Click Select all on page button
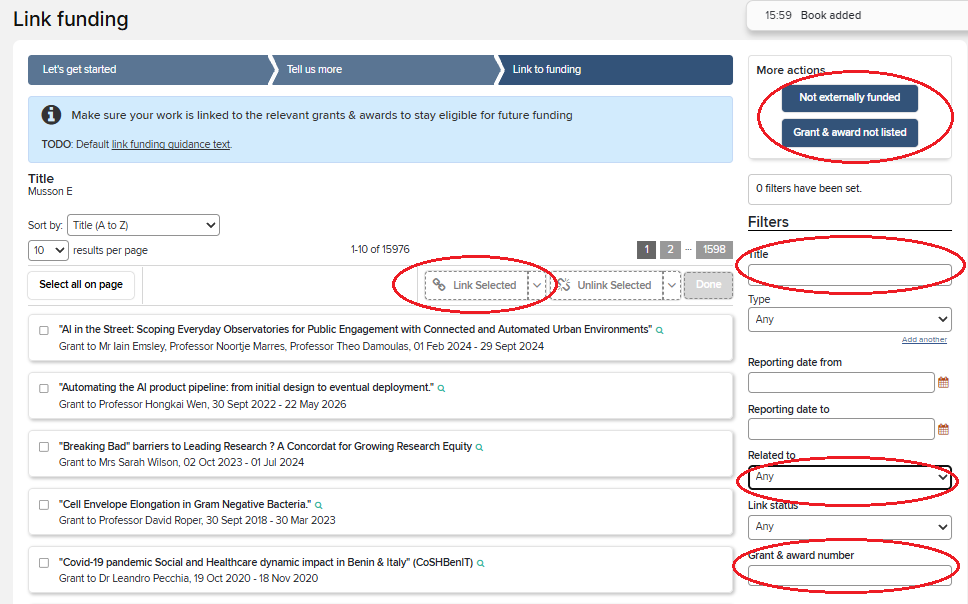The image size is (968, 604). [81, 285]
